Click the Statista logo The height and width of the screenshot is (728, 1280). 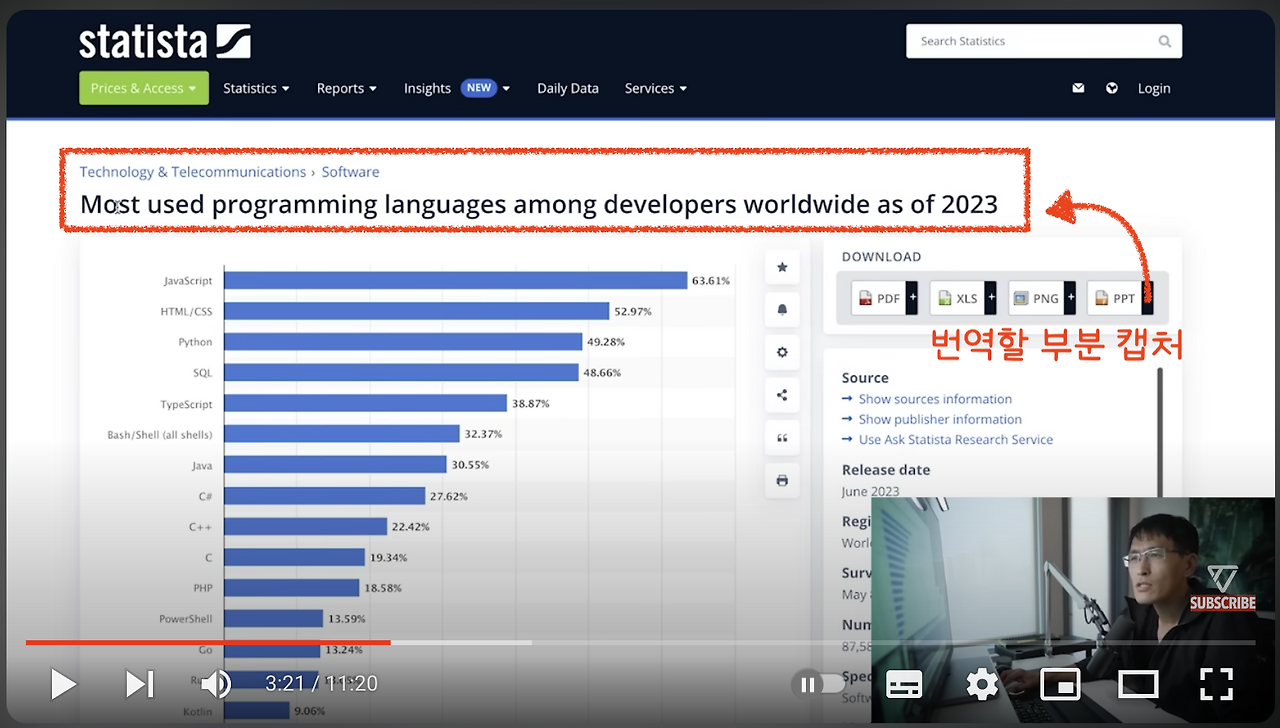tap(165, 41)
